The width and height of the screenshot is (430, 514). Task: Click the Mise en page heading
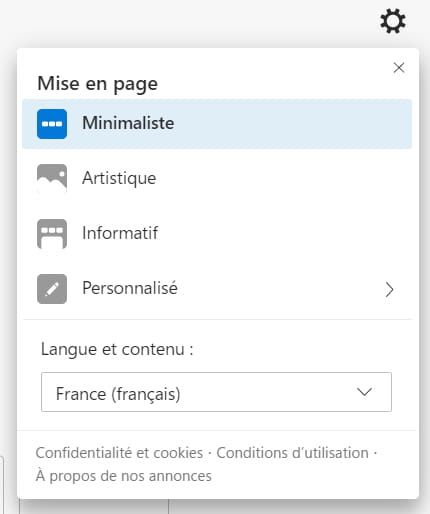click(97, 84)
